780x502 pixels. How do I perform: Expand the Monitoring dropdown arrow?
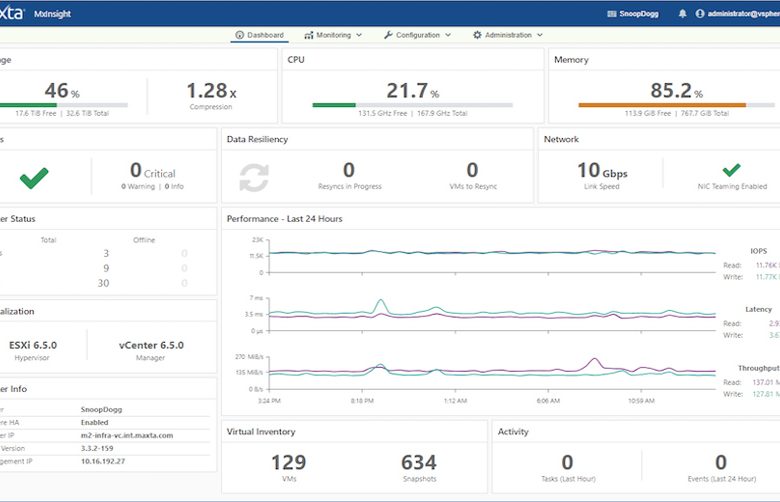(x=359, y=35)
